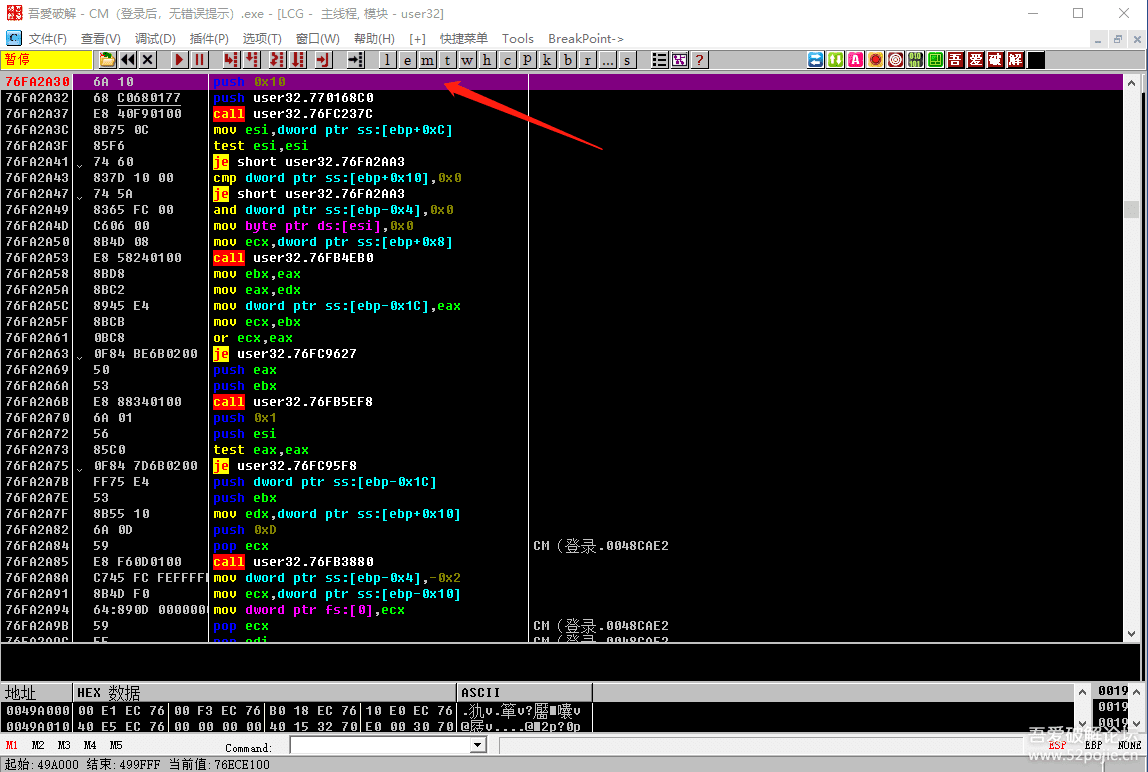Switch to memory tab M1

point(12,745)
